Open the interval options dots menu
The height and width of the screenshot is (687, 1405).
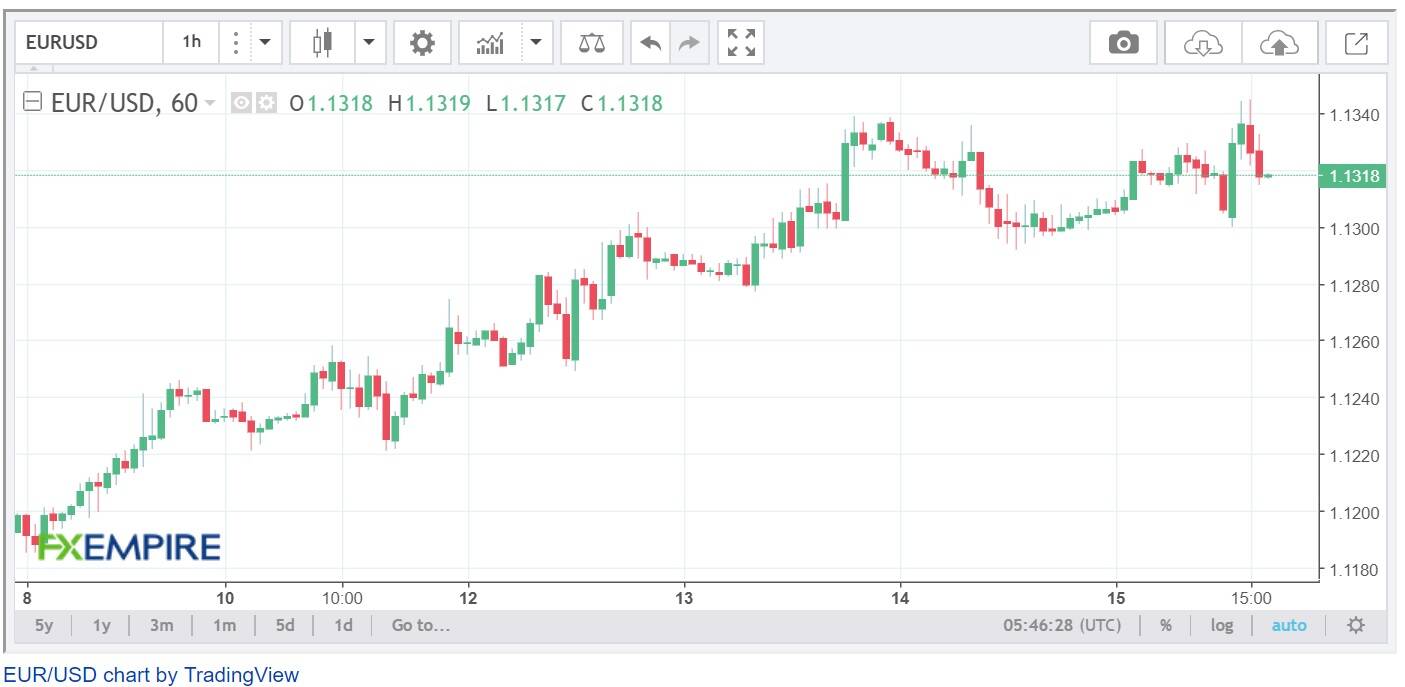click(x=235, y=42)
